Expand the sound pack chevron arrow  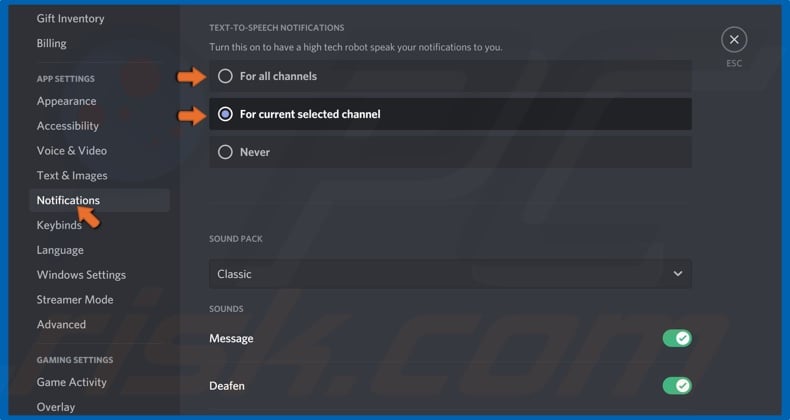(x=677, y=274)
